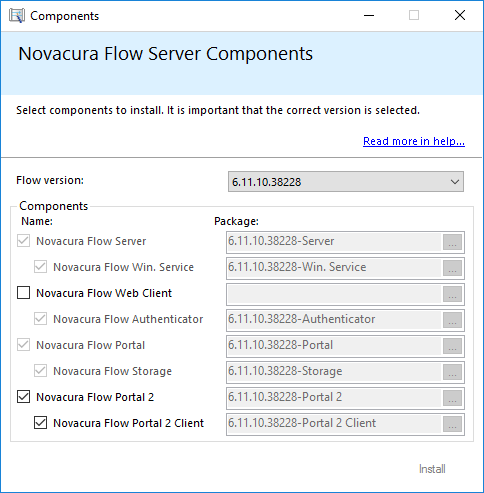Uncheck Novacura Flow Portal 2
Screen dimensions: 484x493
23,397
